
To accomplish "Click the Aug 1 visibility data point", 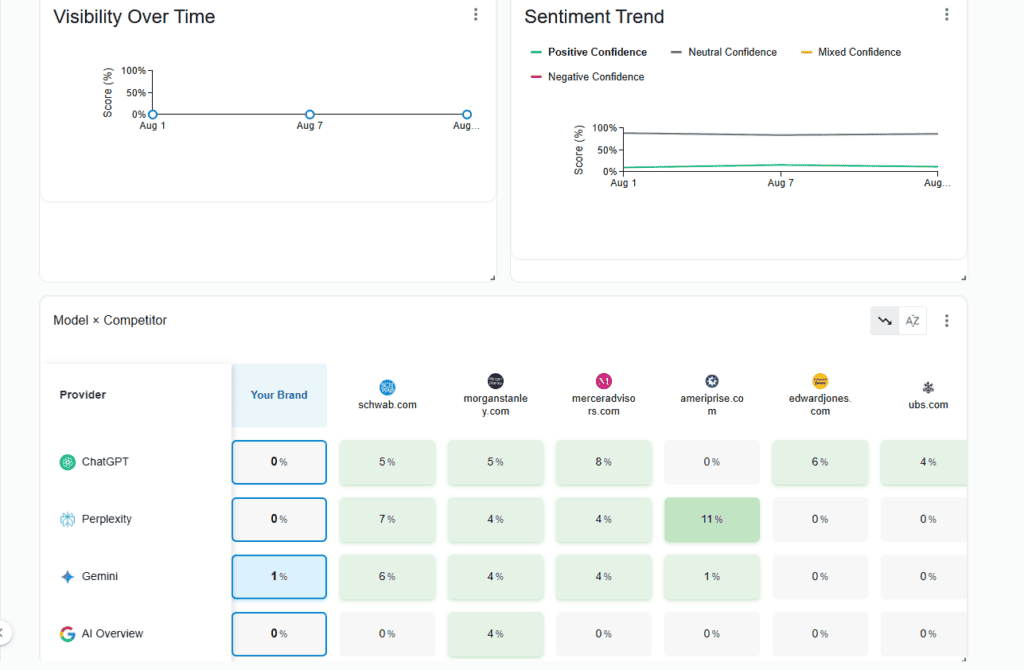I will coord(153,114).
